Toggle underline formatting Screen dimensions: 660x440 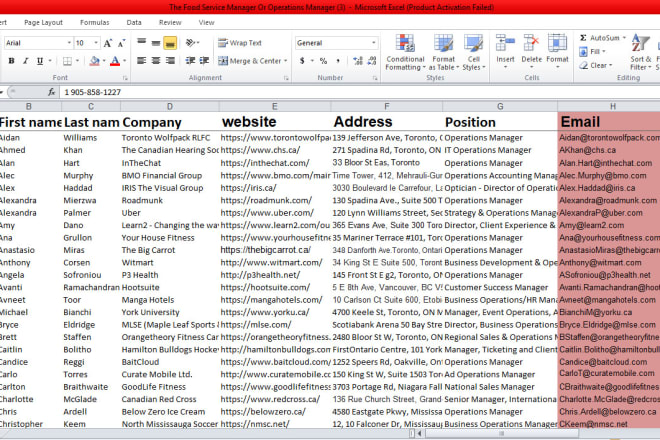tap(40, 61)
